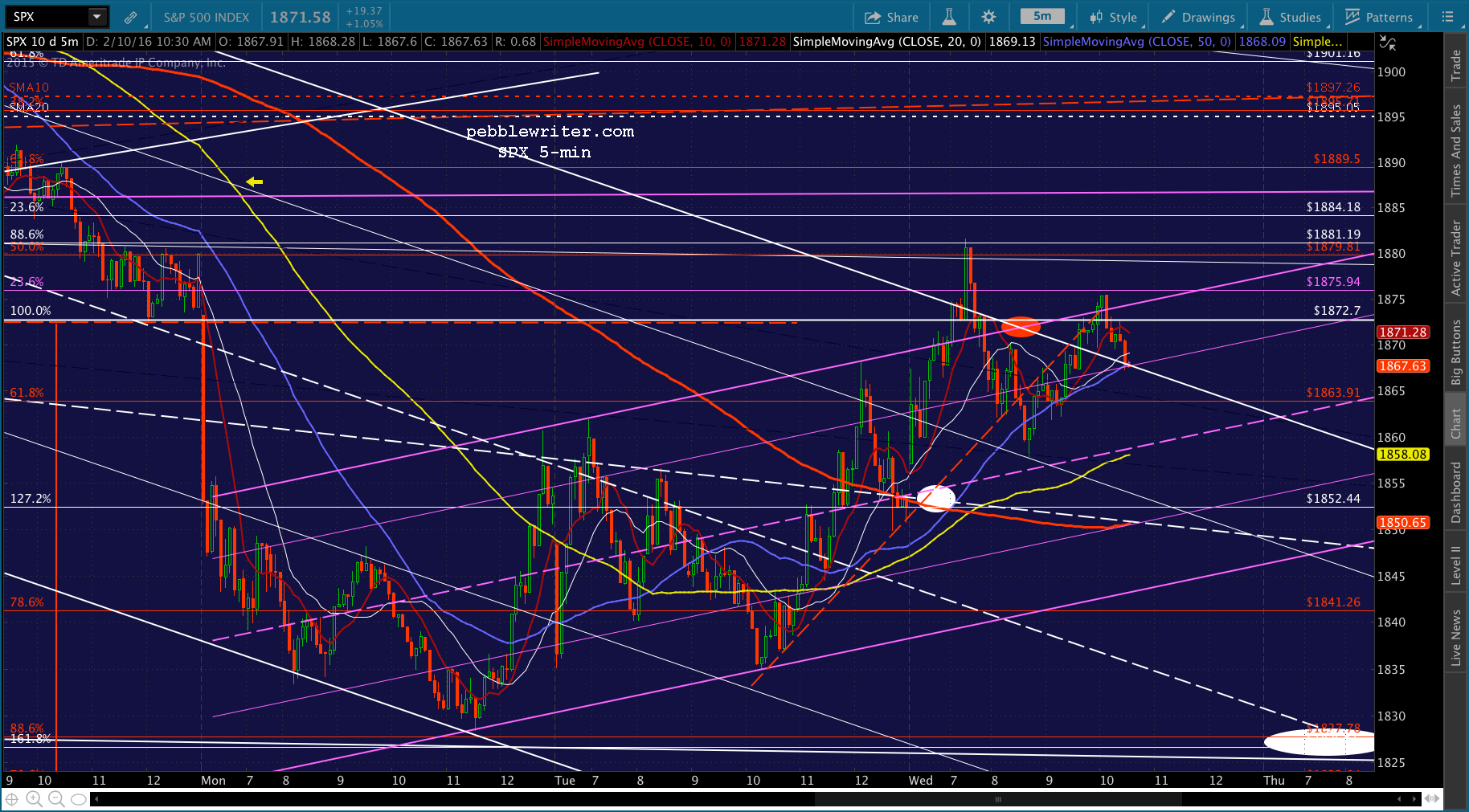Click the 78.6% Fibonacci label
The image size is (1469, 812).
pyautogui.click(x=27, y=602)
